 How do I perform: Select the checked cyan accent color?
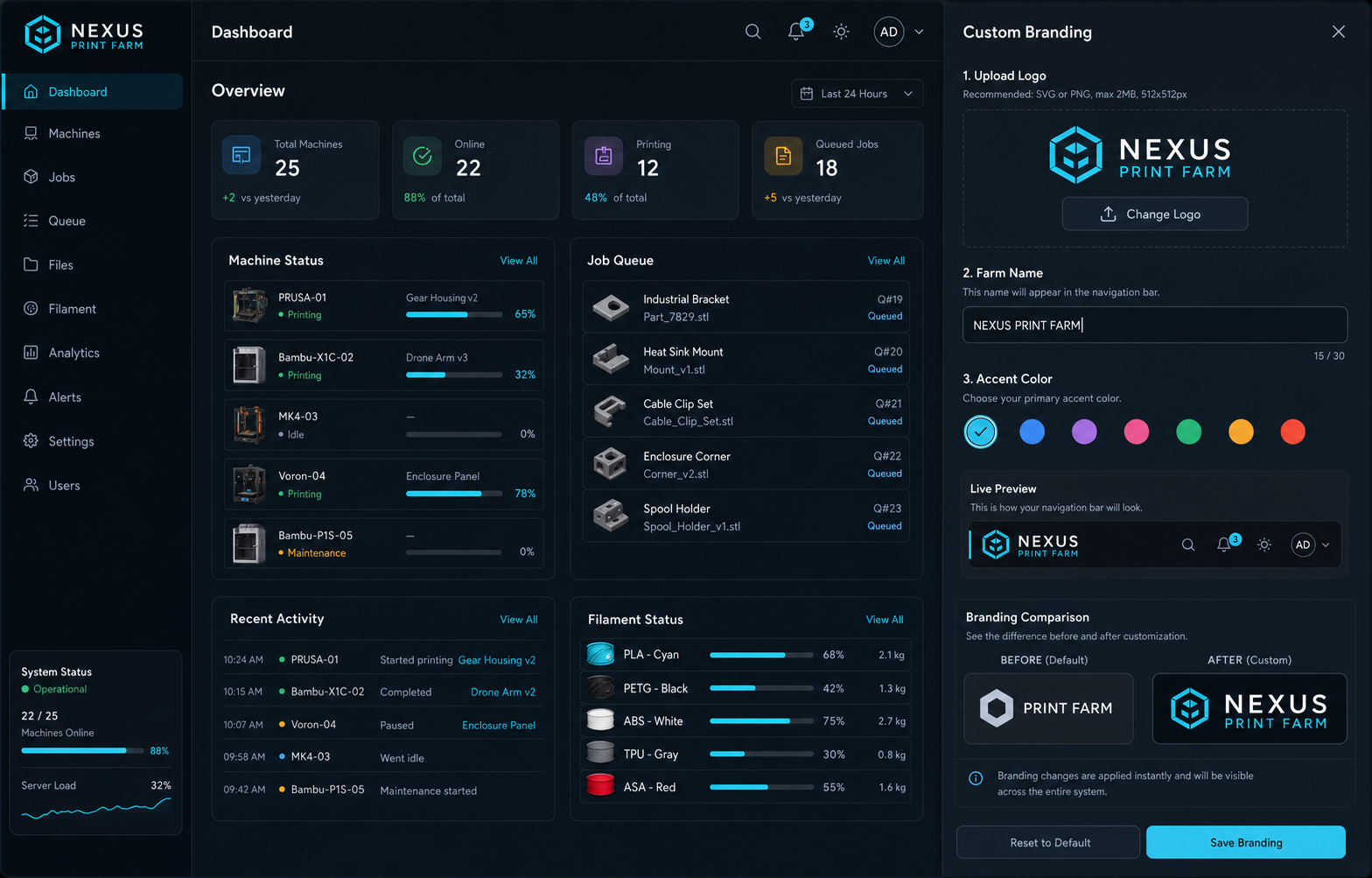click(980, 432)
